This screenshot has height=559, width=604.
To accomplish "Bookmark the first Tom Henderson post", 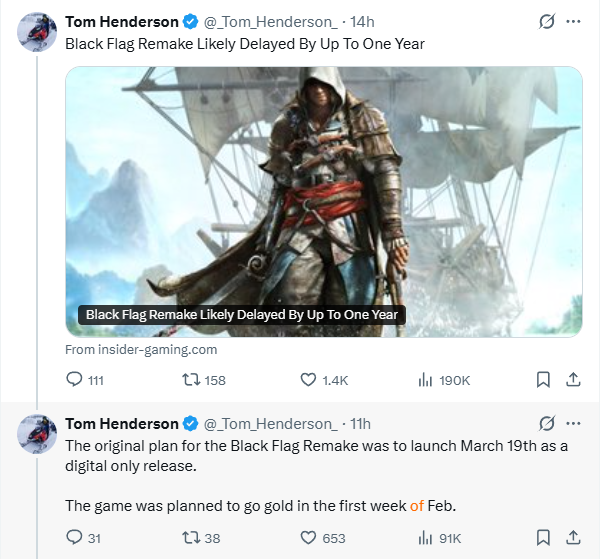I will (x=543, y=380).
